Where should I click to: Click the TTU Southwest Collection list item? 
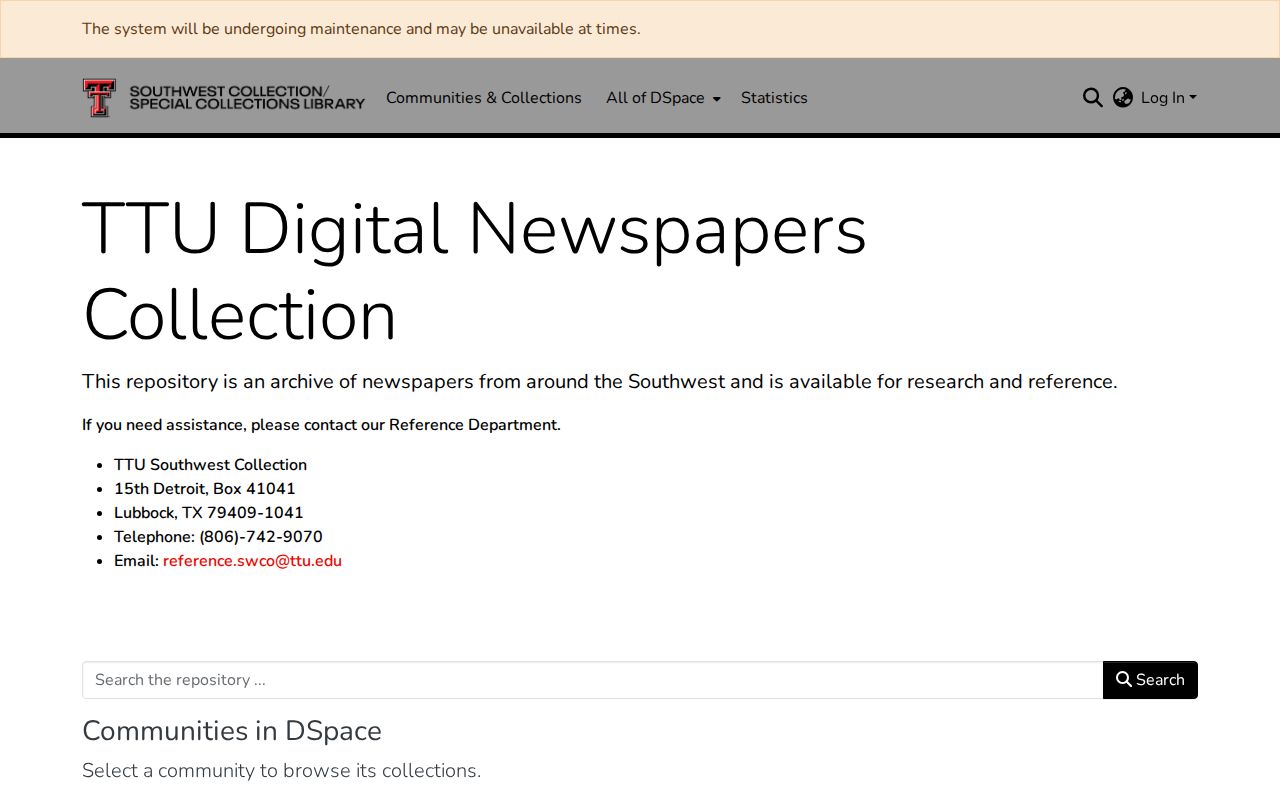pos(210,465)
